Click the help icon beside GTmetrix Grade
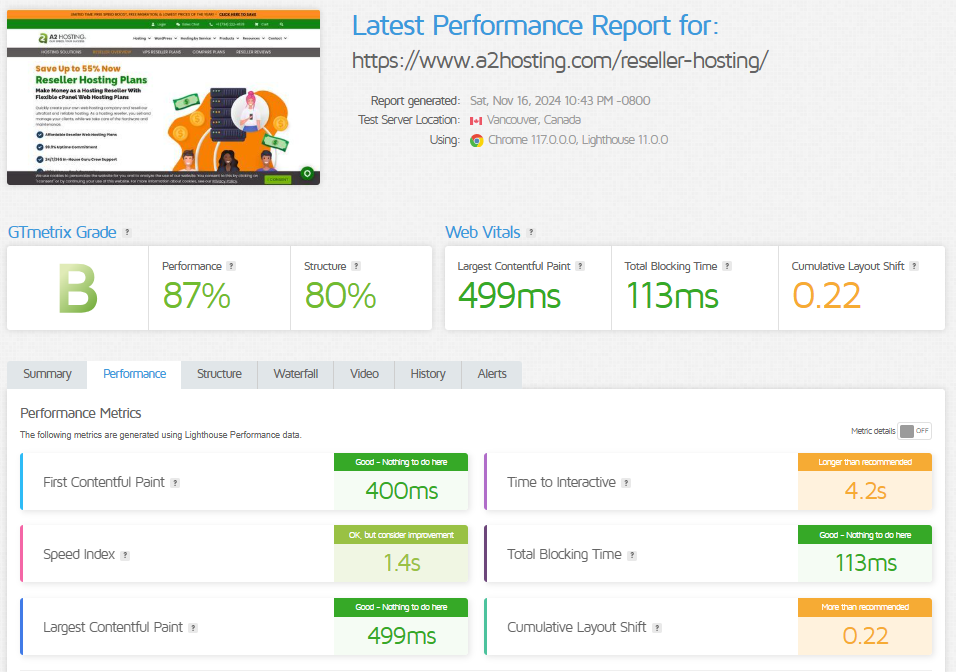This screenshot has height=672, width=956. (127, 232)
